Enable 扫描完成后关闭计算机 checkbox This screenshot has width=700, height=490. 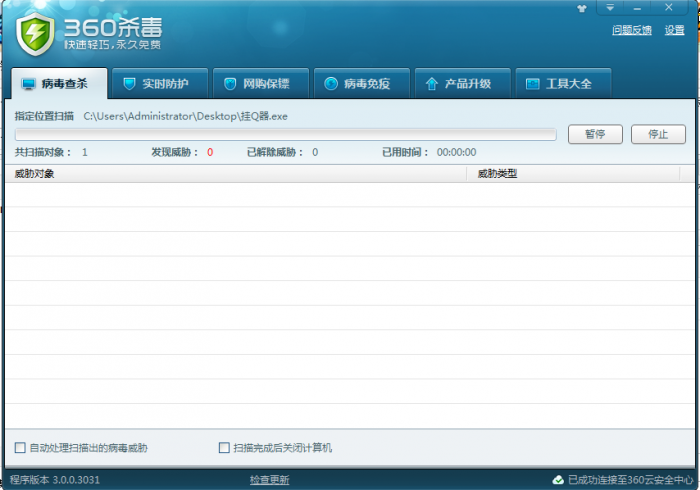224,448
